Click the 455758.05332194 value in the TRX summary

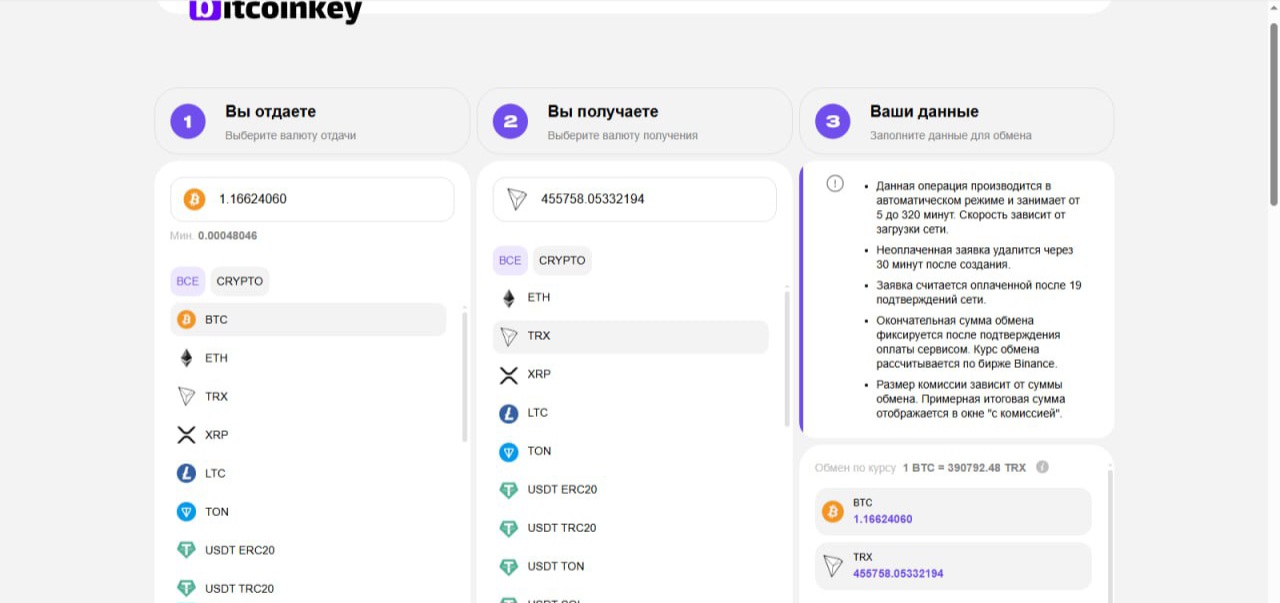coord(898,573)
